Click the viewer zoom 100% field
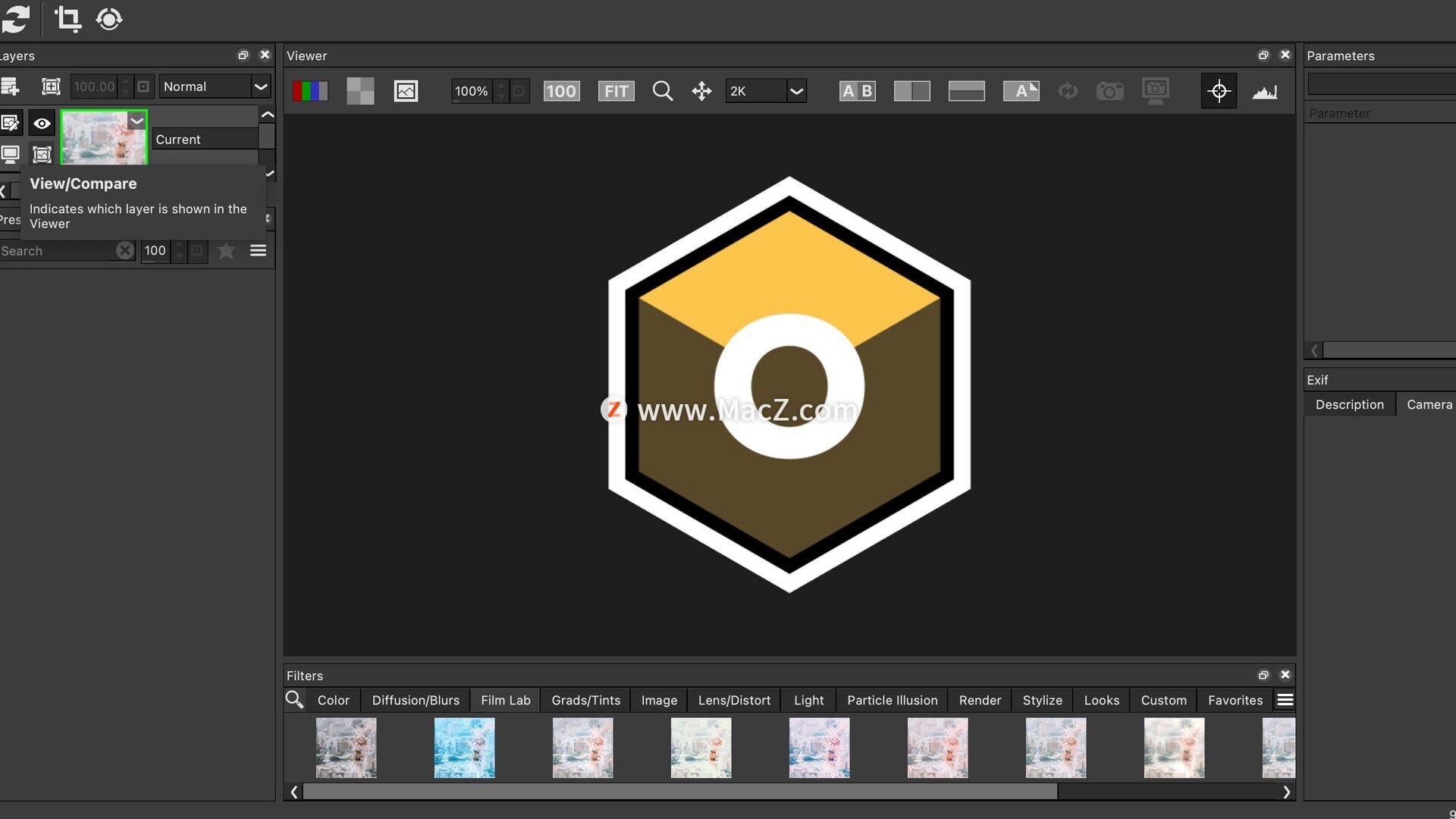 point(471,91)
